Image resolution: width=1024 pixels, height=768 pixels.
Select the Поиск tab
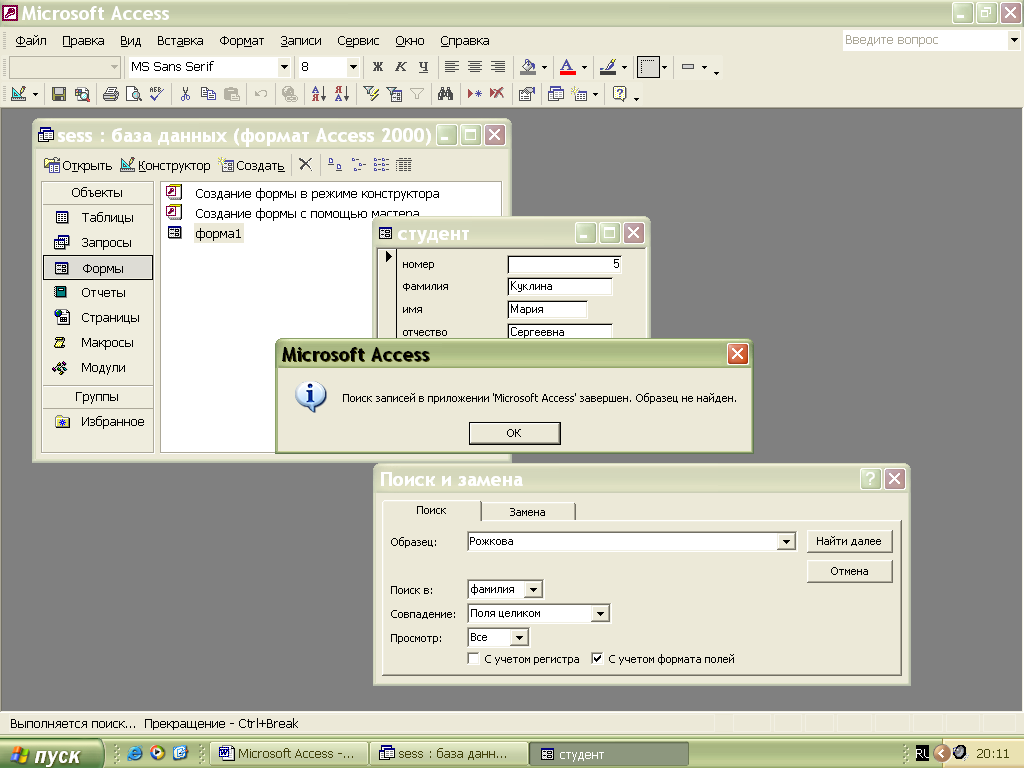click(x=431, y=510)
